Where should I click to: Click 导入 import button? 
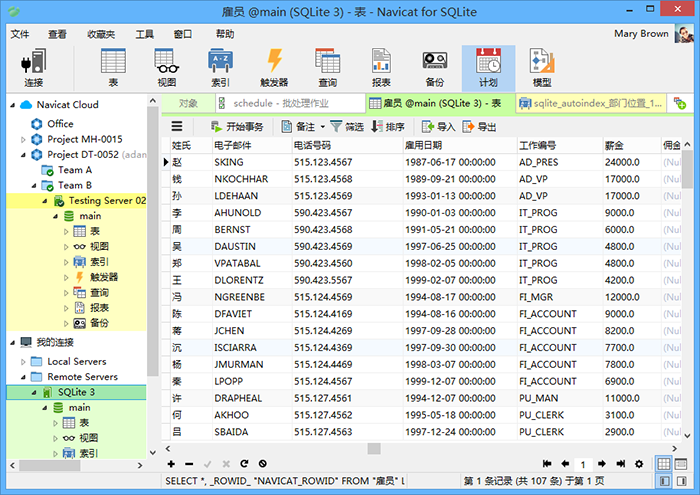point(438,127)
